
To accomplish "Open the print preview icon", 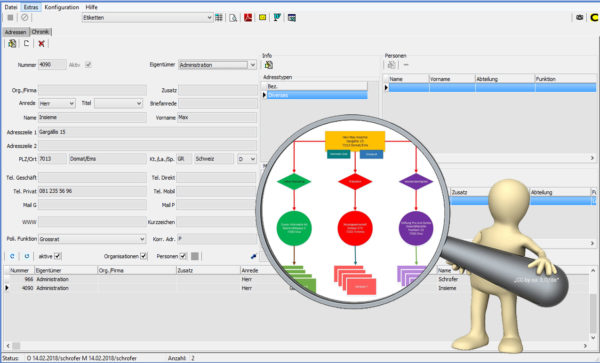I will pos(233,18).
